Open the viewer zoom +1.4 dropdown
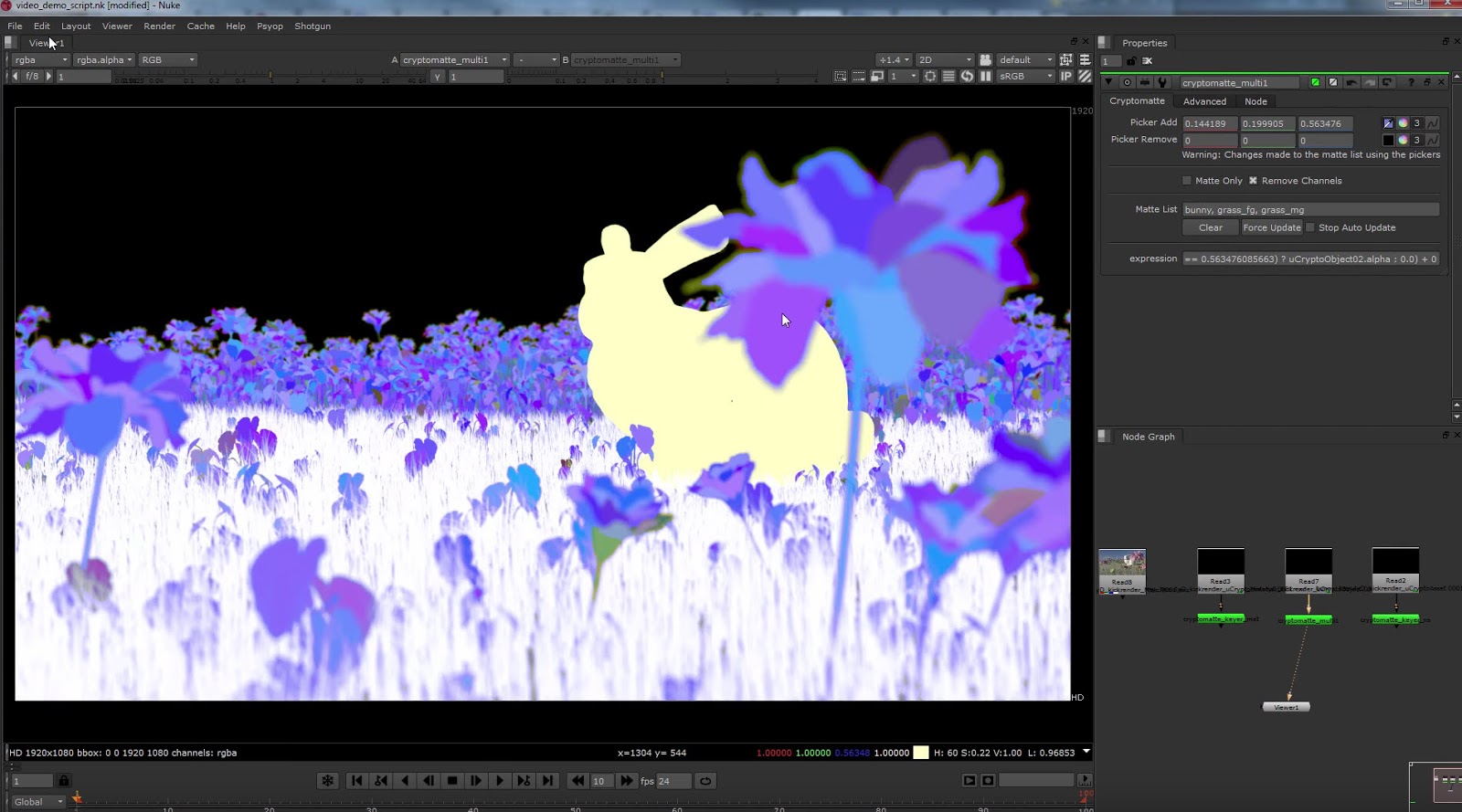This screenshot has height=812, width=1462. [x=894, y=59]
